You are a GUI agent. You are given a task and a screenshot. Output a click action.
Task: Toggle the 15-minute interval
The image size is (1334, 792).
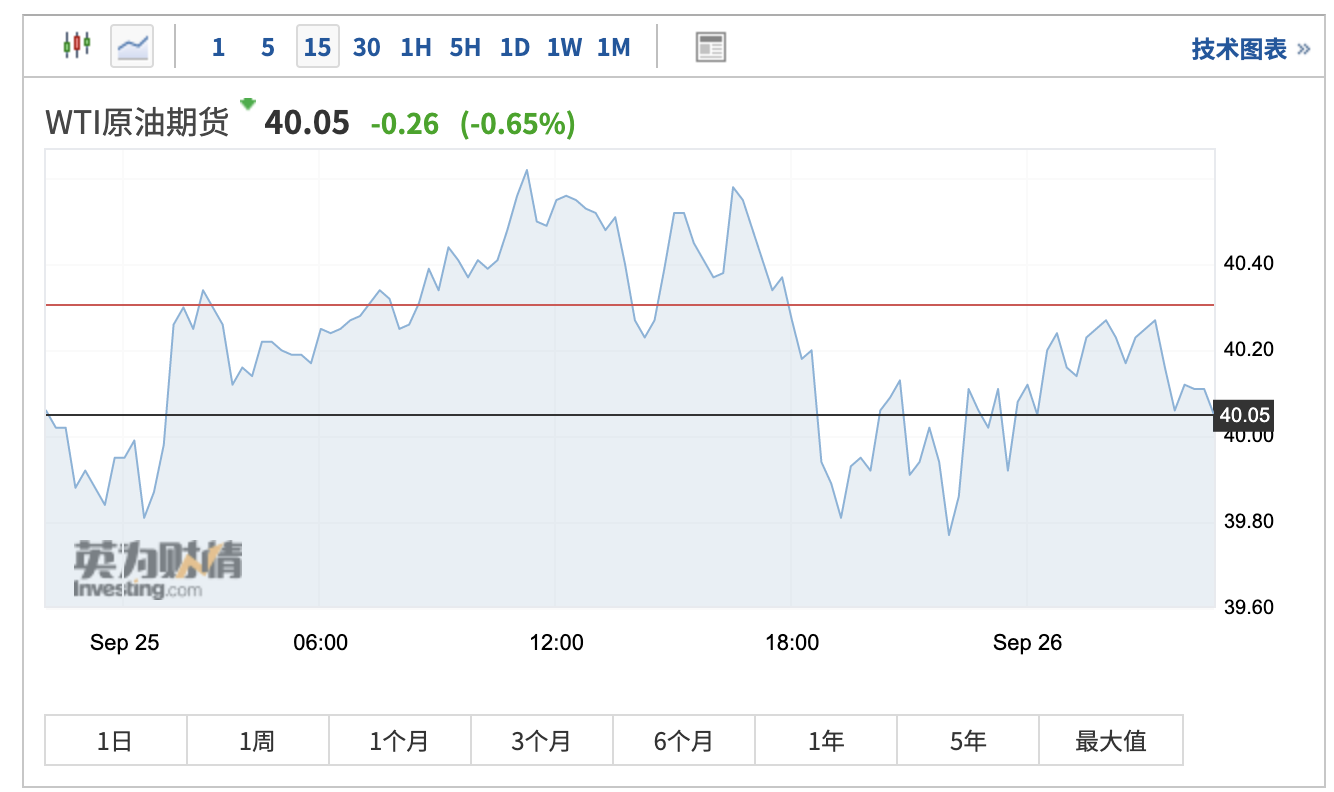pyautogui.click(x=317, y=47)
